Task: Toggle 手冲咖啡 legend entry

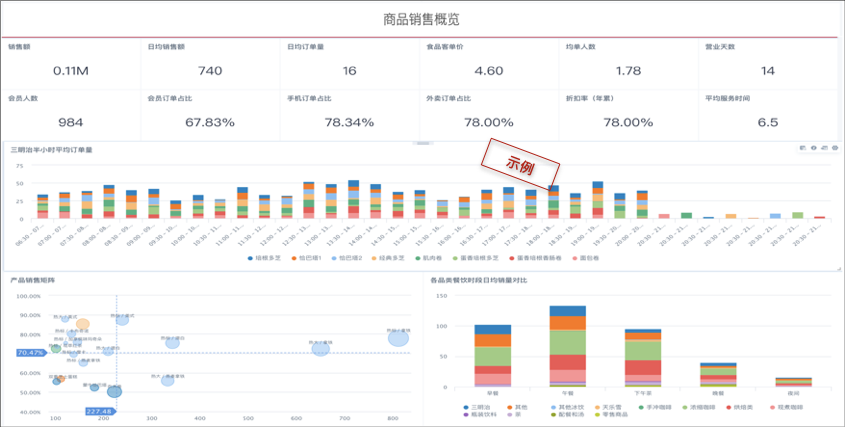Action: click(x=654, y=407)
